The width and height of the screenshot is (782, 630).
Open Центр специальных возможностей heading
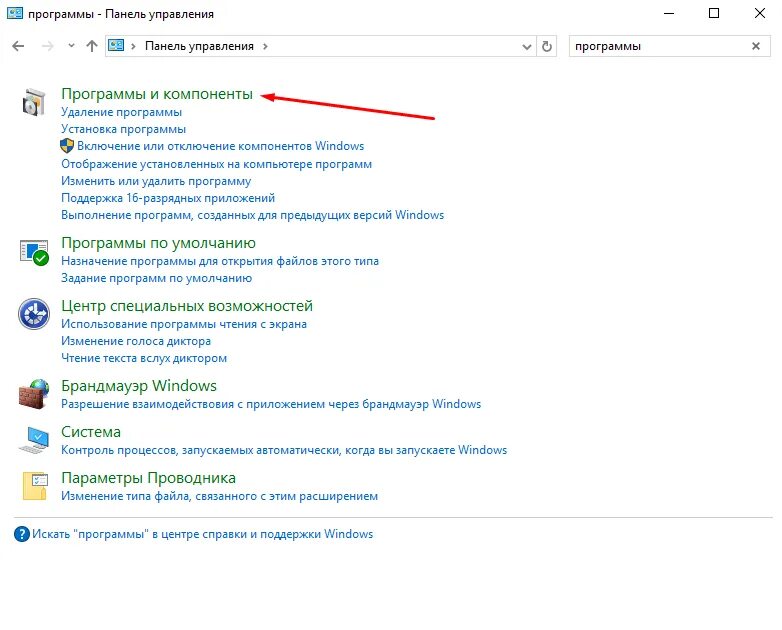pos(187,306)
